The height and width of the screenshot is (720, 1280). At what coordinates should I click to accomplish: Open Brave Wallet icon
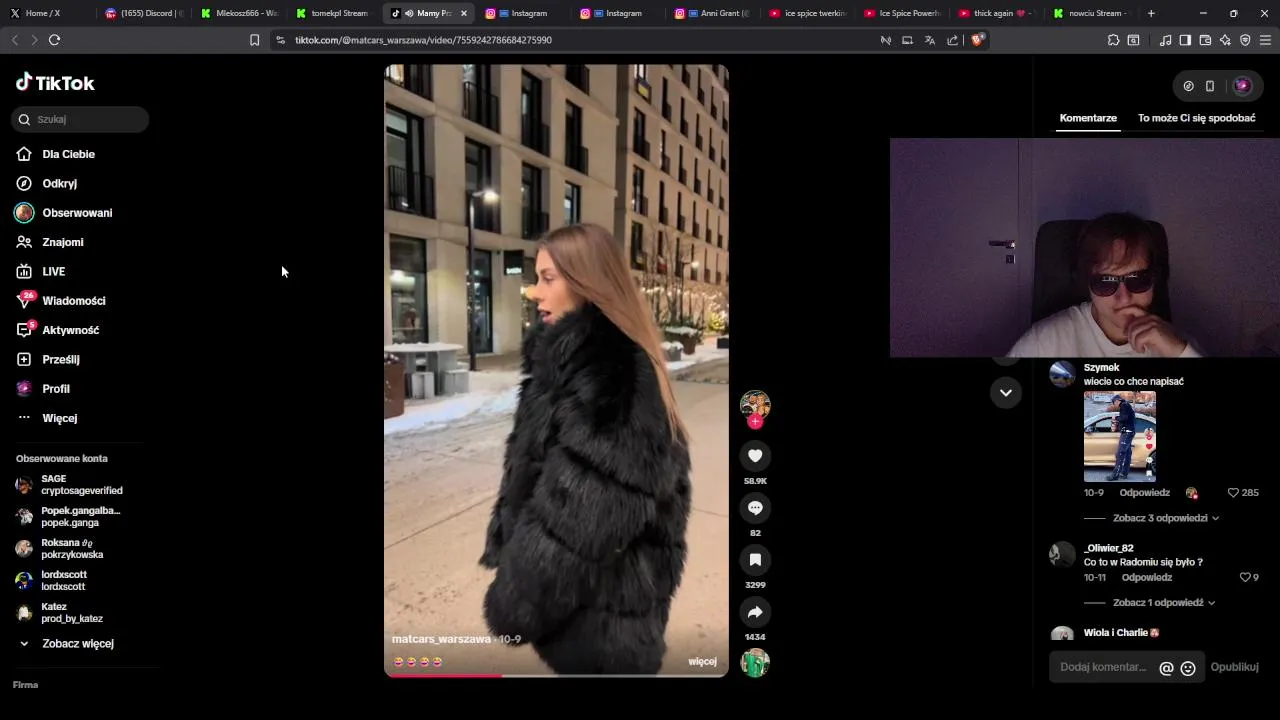(x=1205, y=40)
